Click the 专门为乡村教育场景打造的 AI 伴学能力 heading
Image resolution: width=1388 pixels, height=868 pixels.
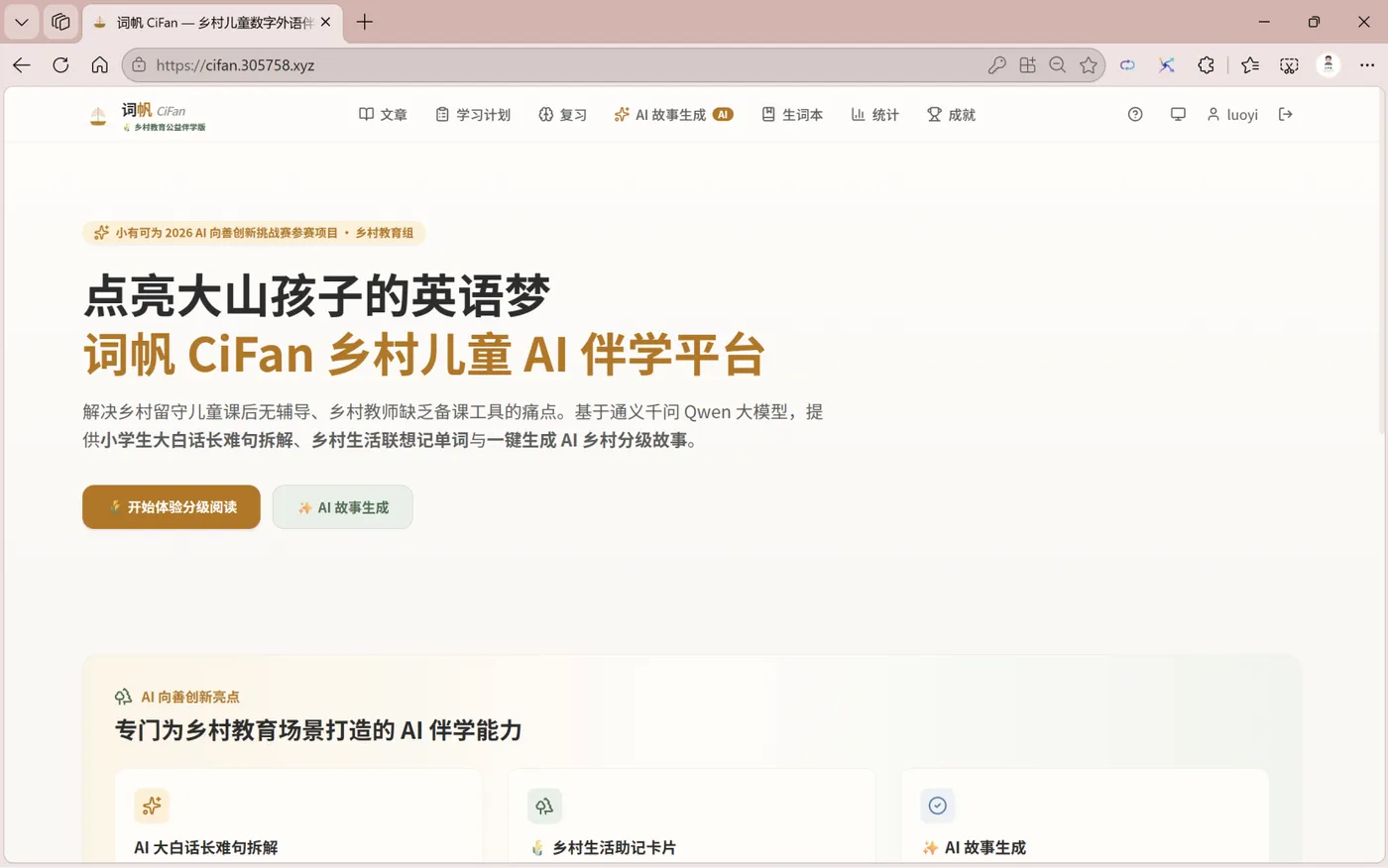318,731
